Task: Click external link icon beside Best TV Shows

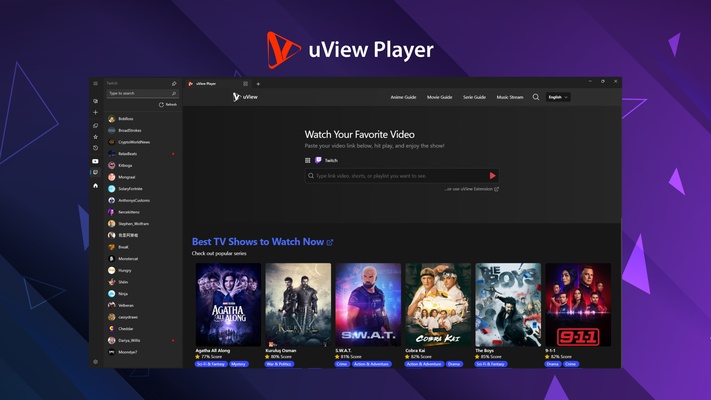Action: (x=330, y=243)
